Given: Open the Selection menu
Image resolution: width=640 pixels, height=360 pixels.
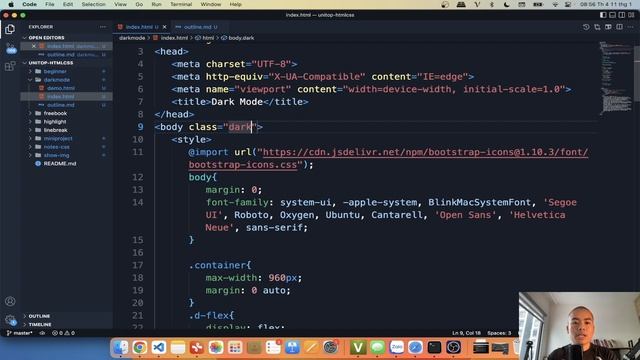Looking at the screenshot, I should click(x=93, y=4).
